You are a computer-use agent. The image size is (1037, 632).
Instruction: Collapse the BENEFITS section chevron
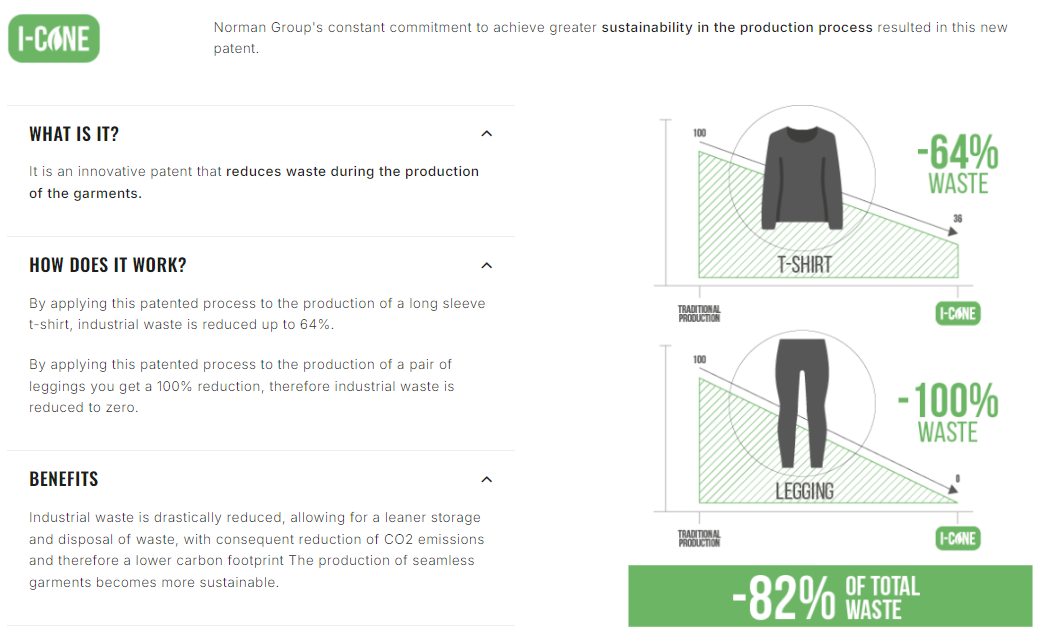point(487,479)
